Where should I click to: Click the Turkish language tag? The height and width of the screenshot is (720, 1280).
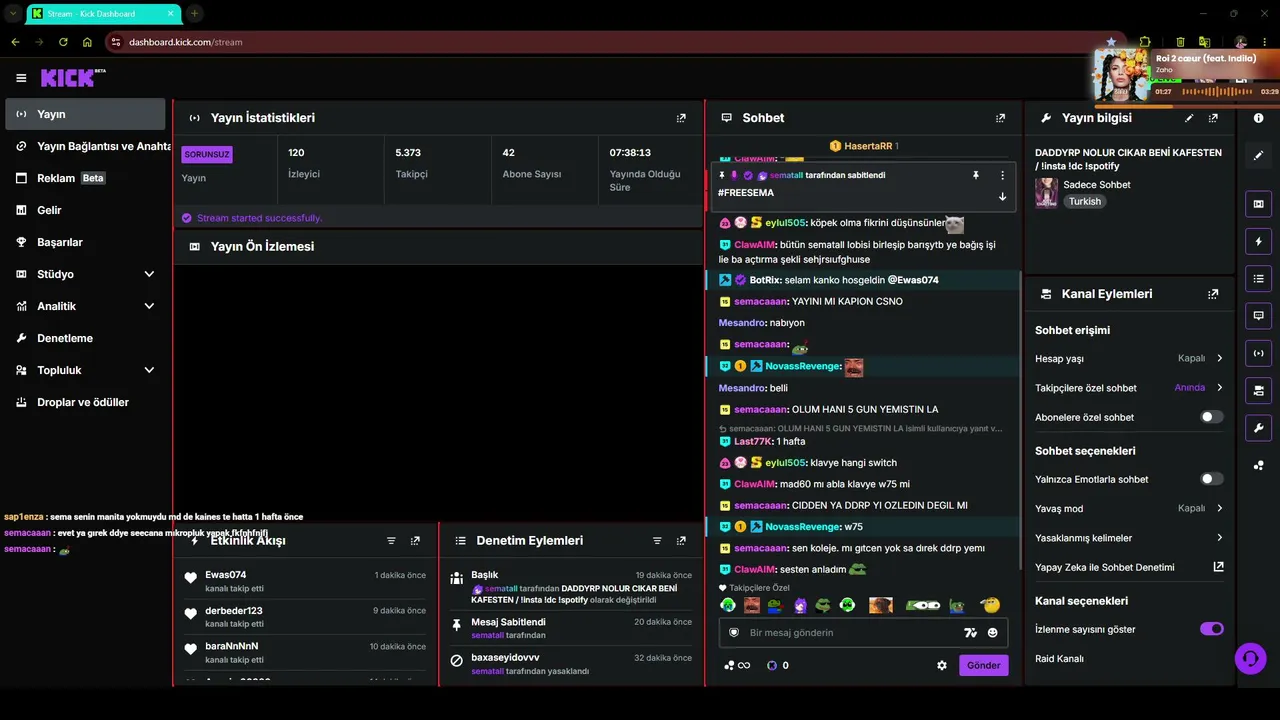[1084, 201]
